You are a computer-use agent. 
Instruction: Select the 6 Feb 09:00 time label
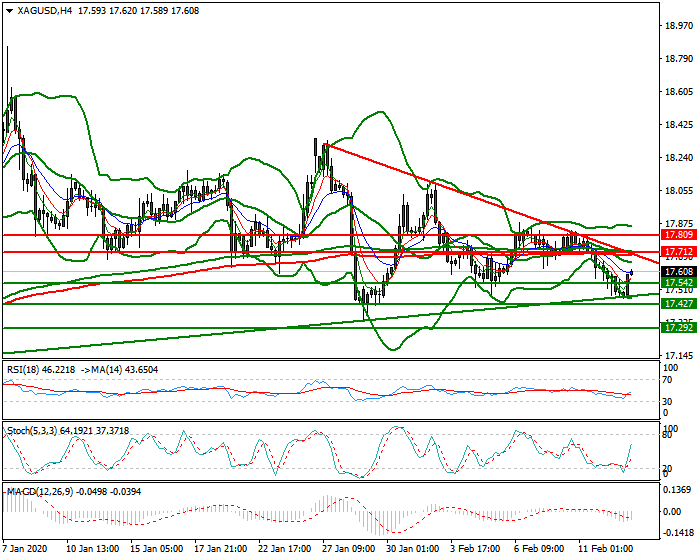539,548
